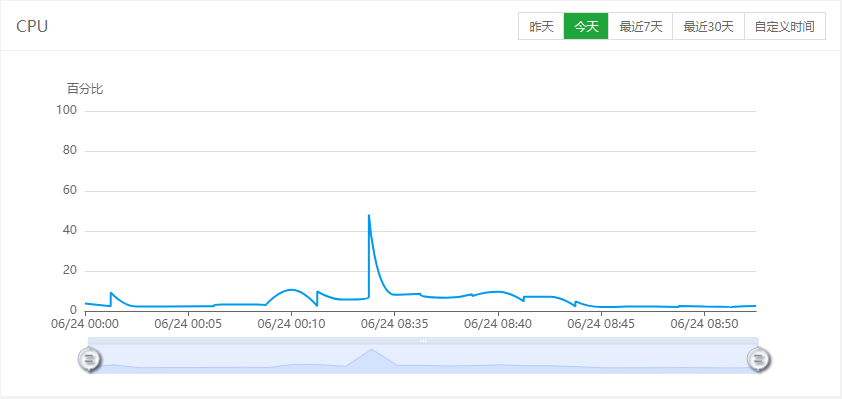
Task: Click the peak in the overview minimap
Action: [x=372, y=350]
